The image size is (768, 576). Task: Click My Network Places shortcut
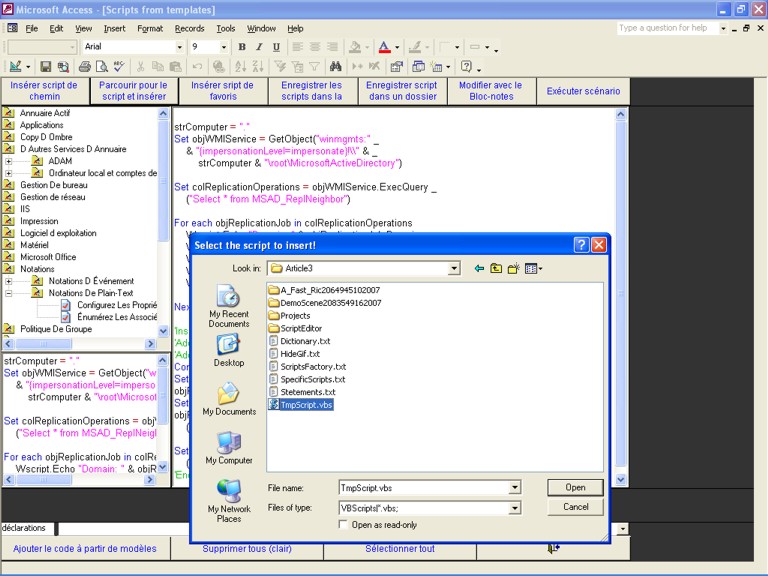coord(229,501)
